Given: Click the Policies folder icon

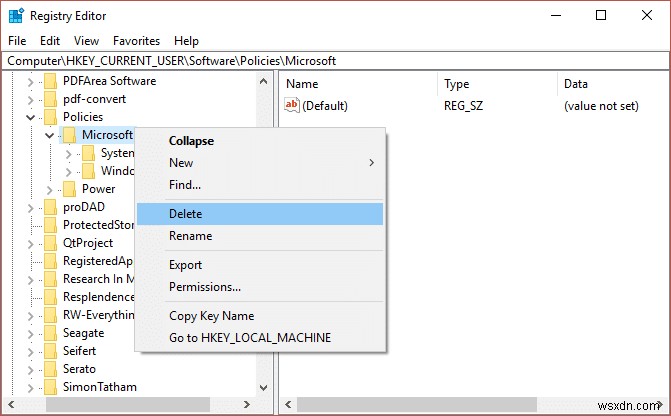Looking at the screenshot, I should tap(50, 117).
